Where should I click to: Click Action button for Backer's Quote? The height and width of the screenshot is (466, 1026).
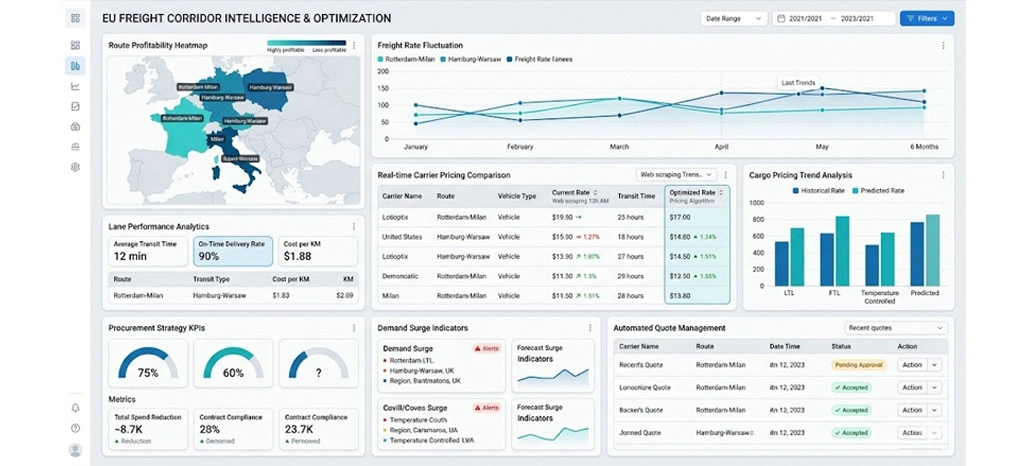912,410
